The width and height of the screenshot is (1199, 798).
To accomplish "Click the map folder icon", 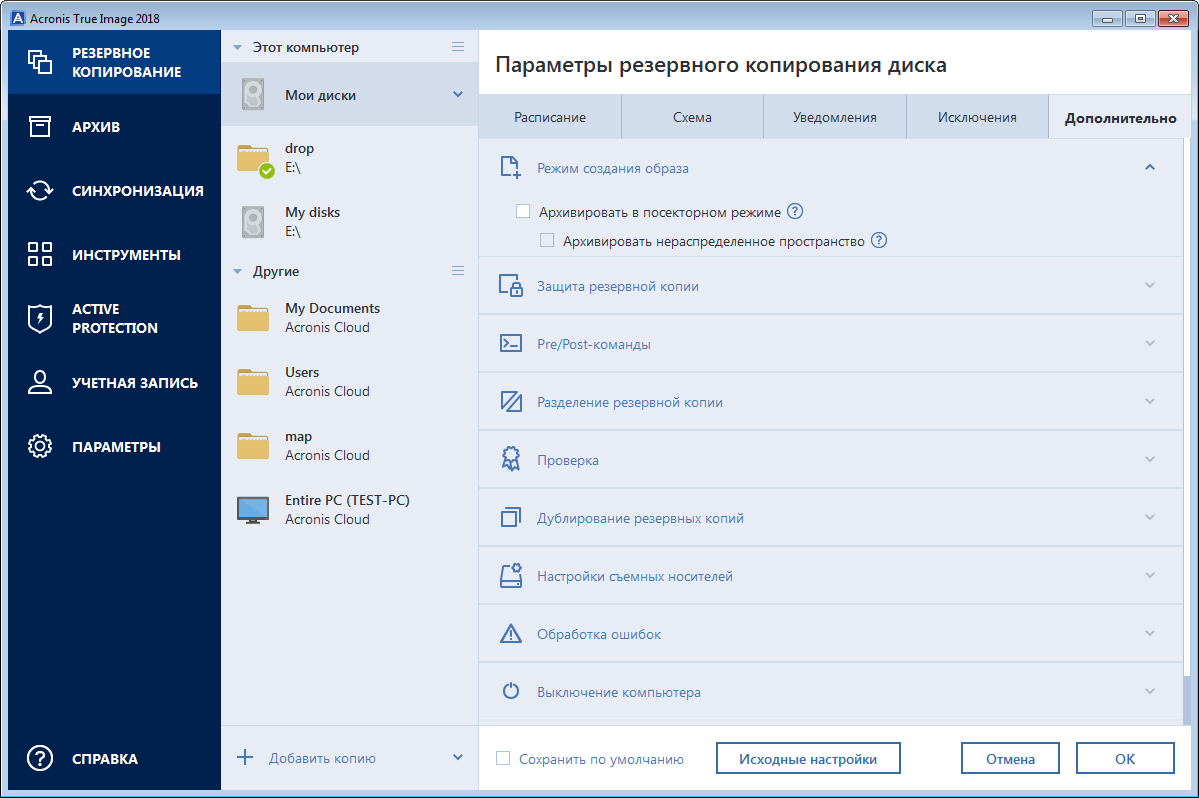I will tap(252, 446).
